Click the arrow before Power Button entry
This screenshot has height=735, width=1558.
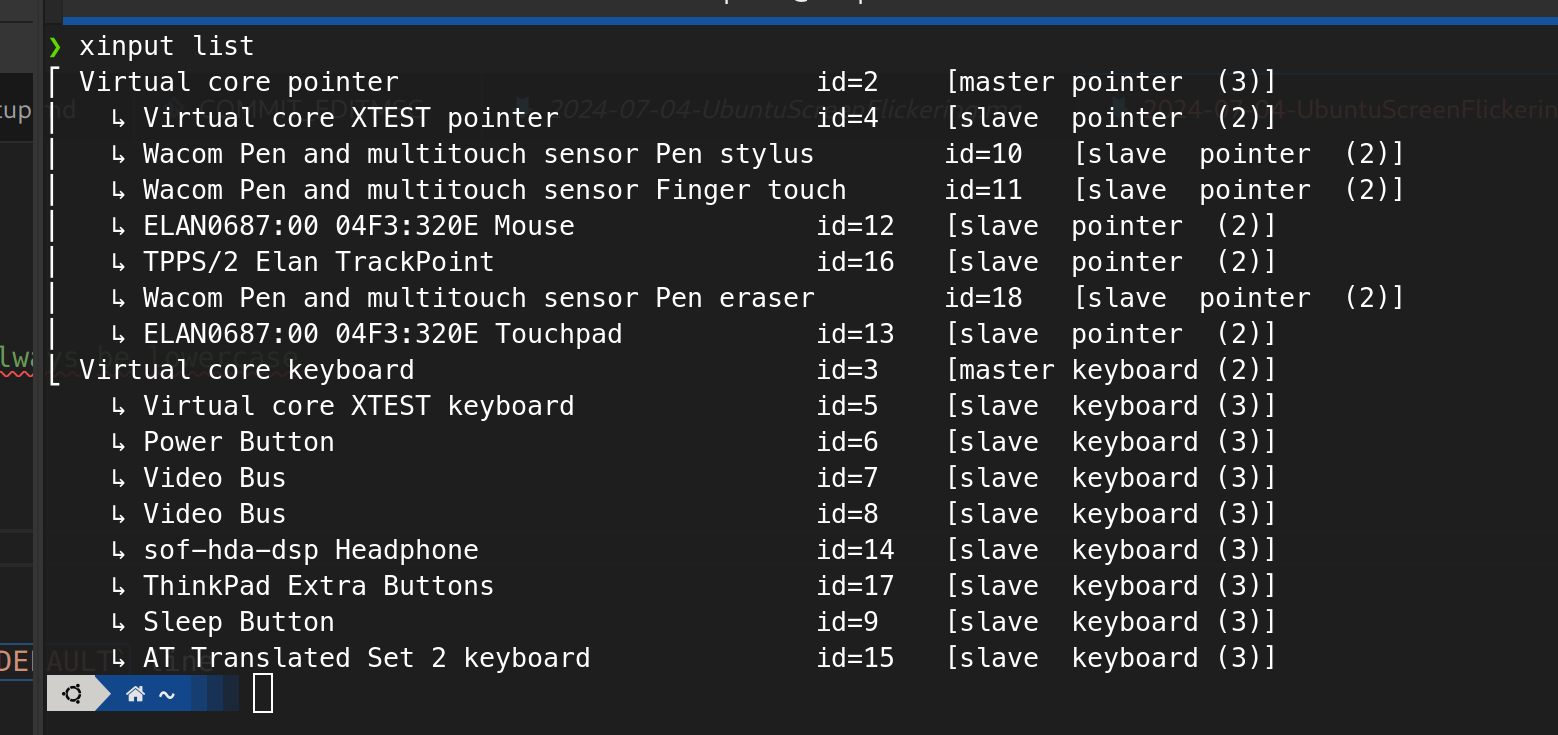119,443
